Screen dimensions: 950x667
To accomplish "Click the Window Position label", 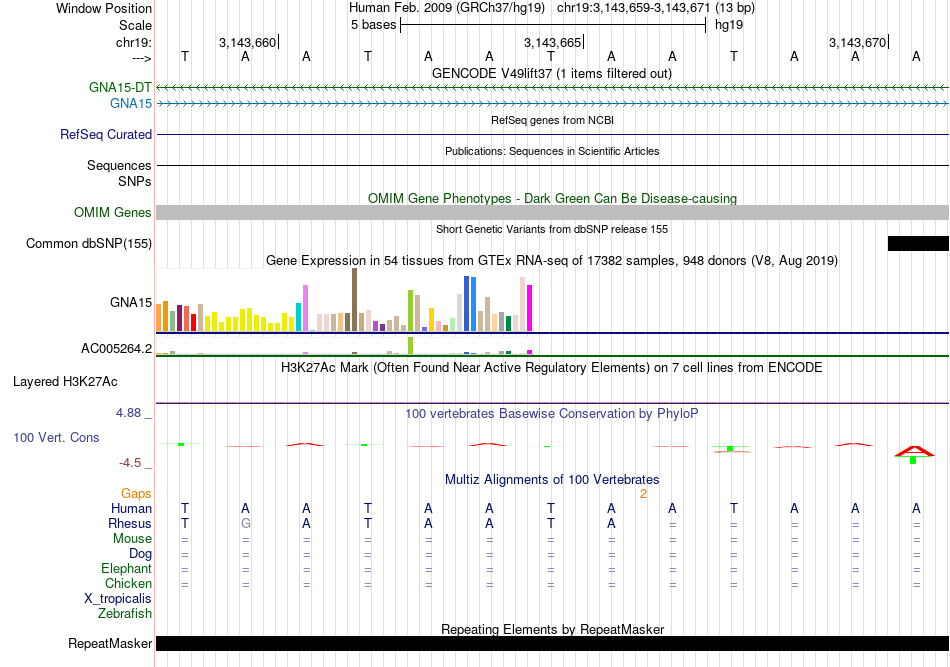I will click(104, 8).
